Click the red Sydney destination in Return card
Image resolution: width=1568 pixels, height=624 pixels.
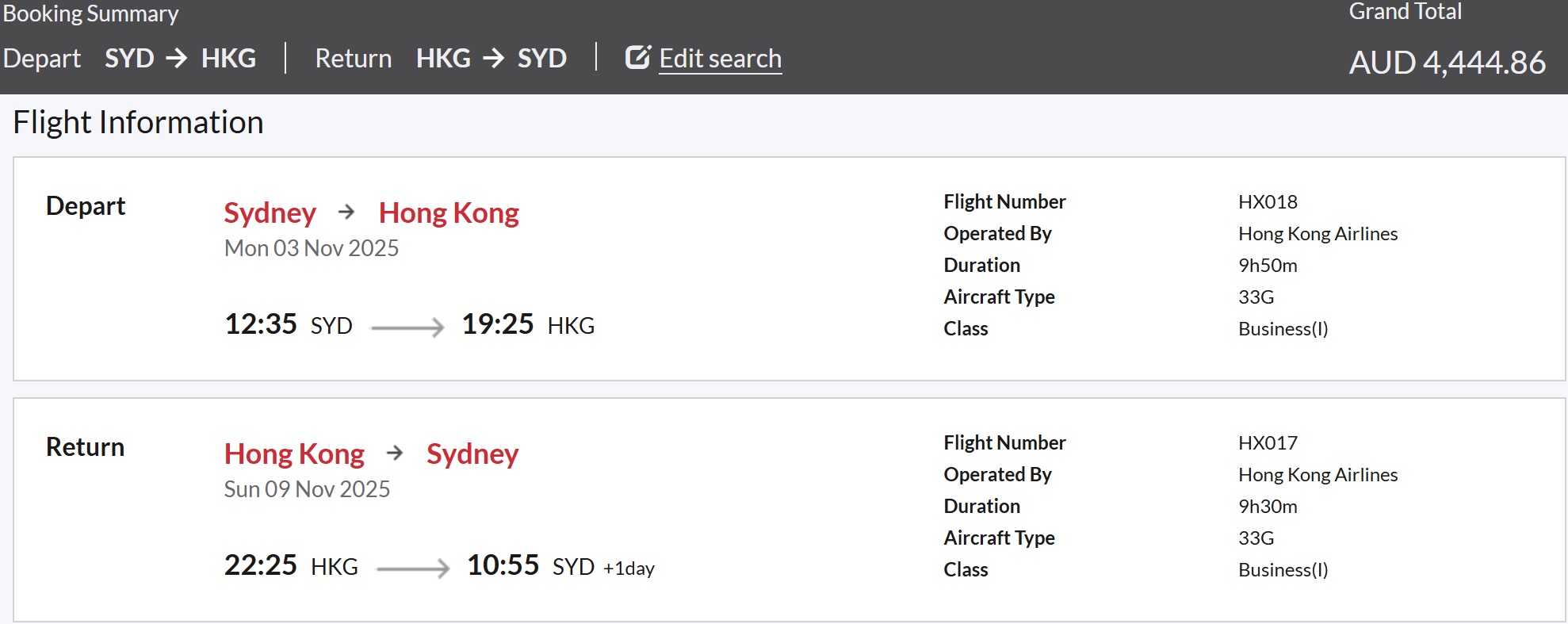(472, 454)
